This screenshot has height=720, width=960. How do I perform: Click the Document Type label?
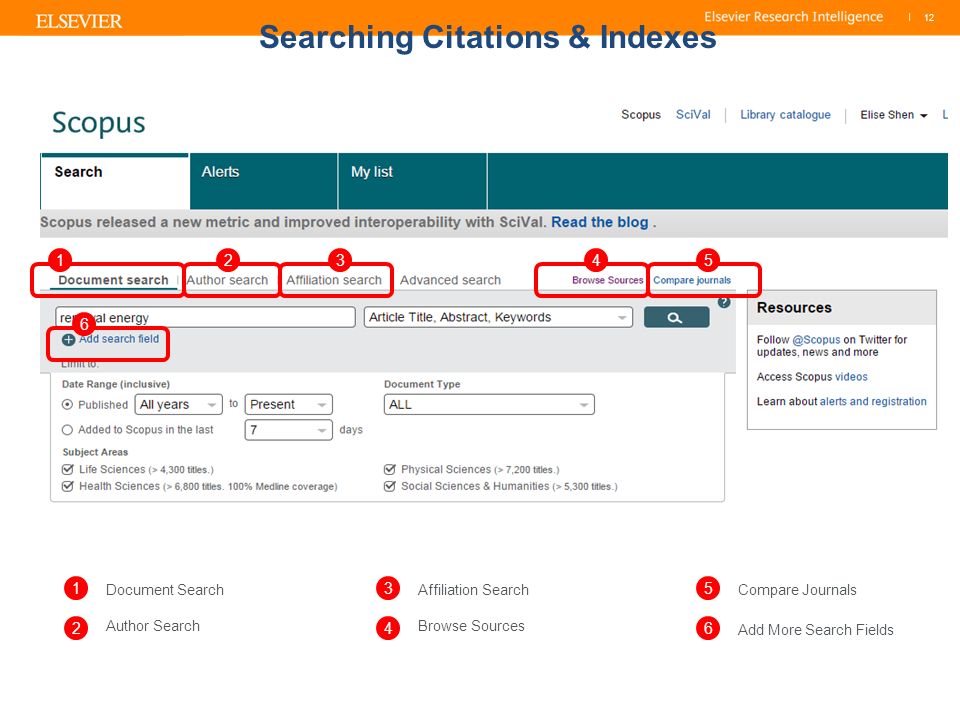pos(422,384)
